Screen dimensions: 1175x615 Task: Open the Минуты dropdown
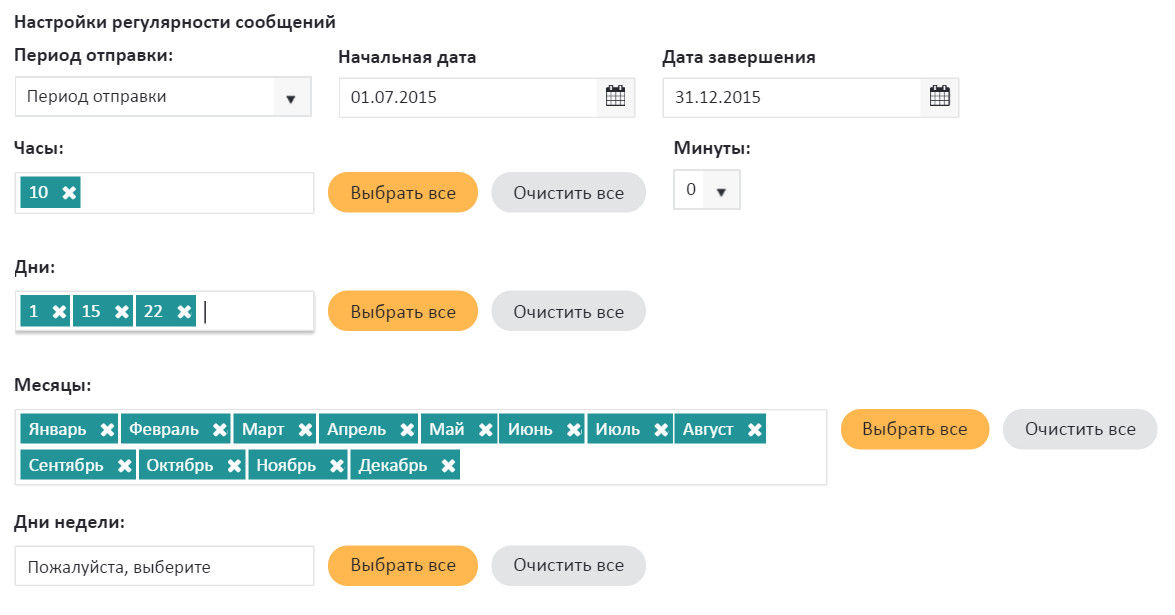coord(720,190)
